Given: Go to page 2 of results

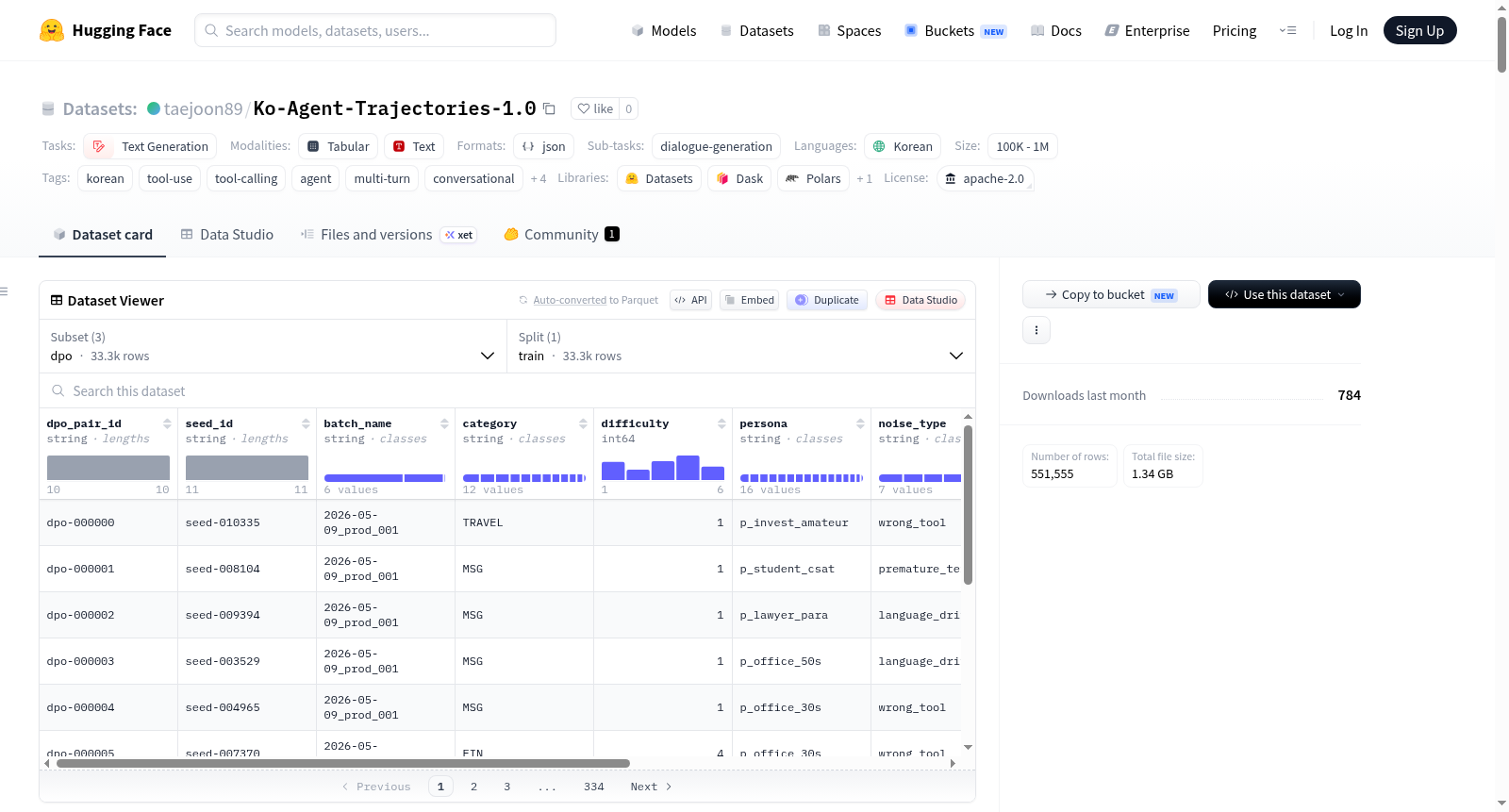Looking at the screenshot, I should (x=473, y=787).
